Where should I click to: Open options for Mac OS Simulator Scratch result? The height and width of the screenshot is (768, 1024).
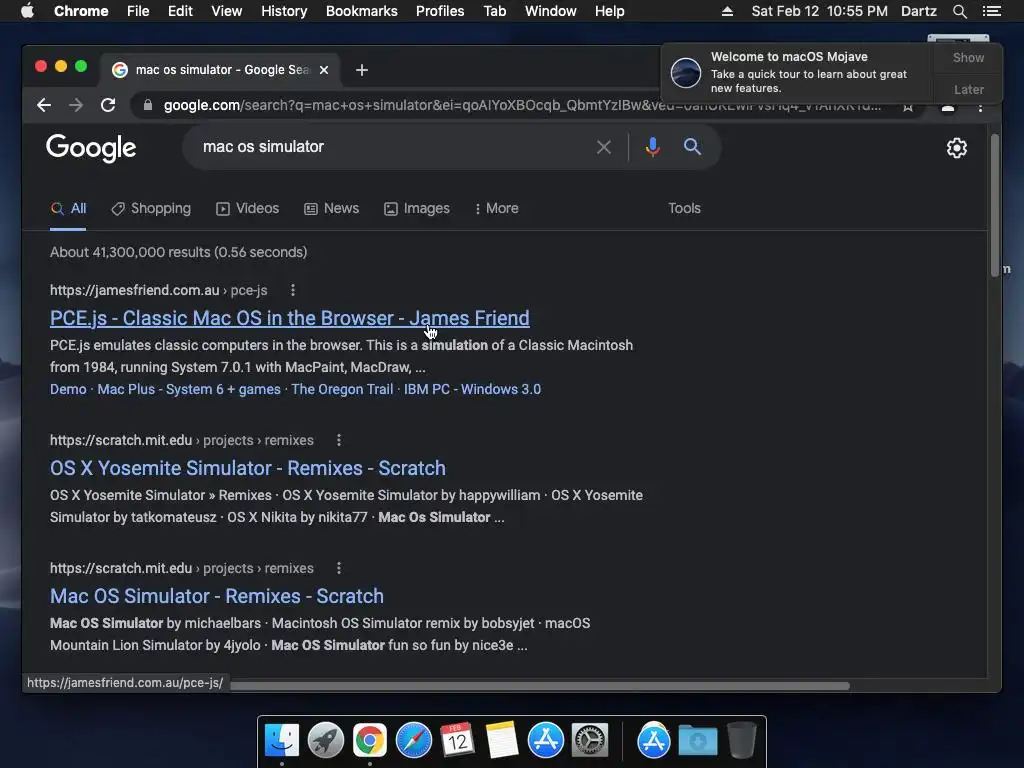(338, 568)
